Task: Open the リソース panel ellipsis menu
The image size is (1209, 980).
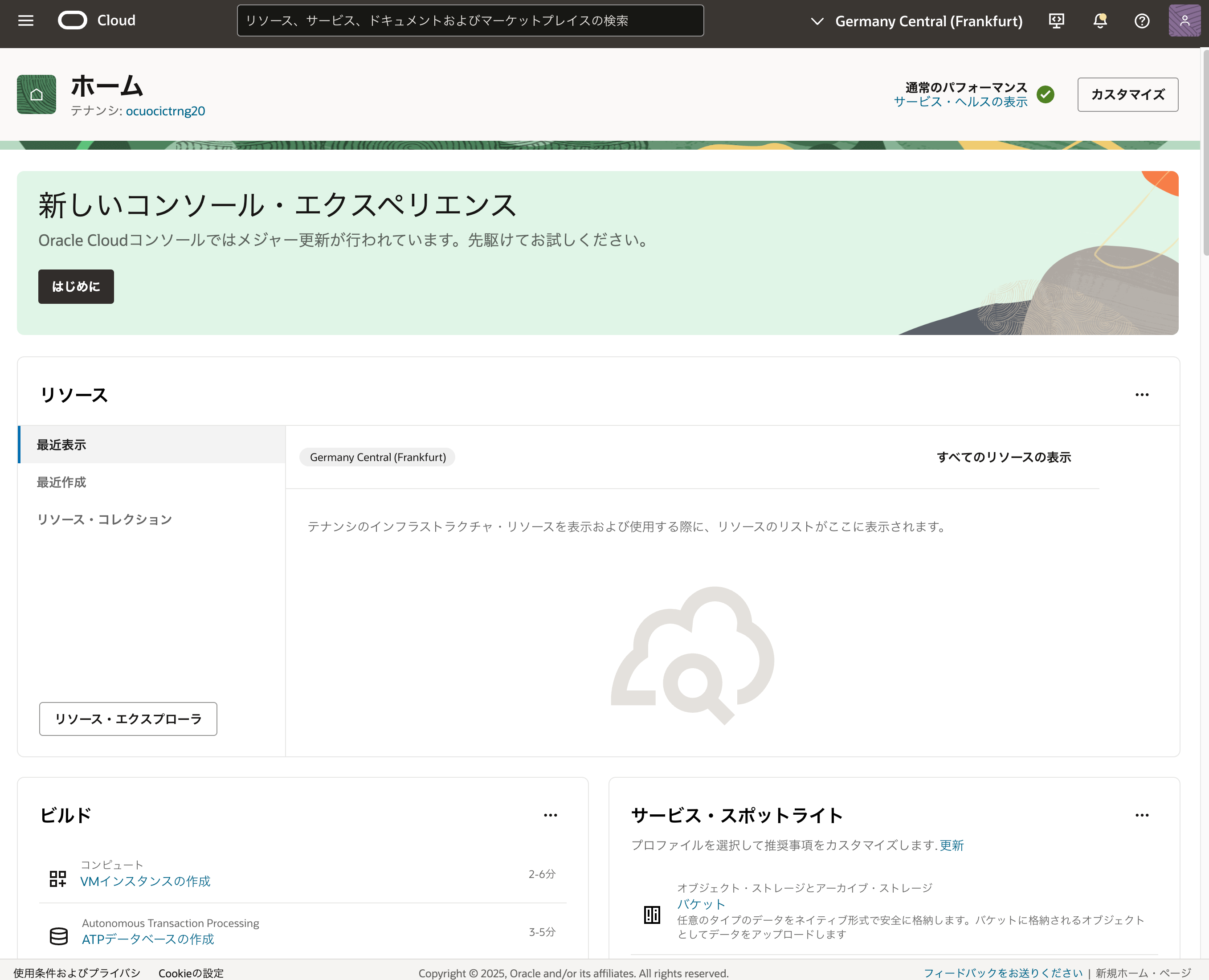Action: (x=1142, y=395)
